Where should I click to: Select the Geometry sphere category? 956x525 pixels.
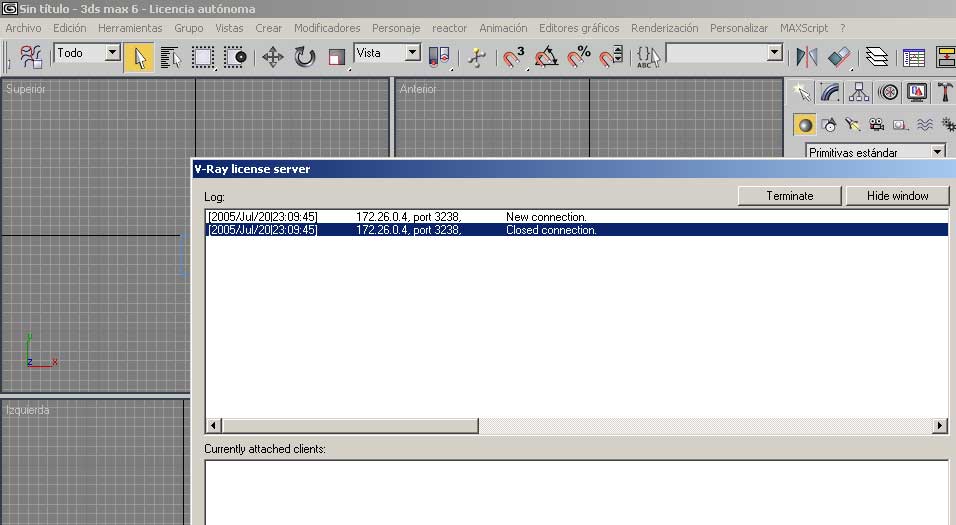click(805, 125)
